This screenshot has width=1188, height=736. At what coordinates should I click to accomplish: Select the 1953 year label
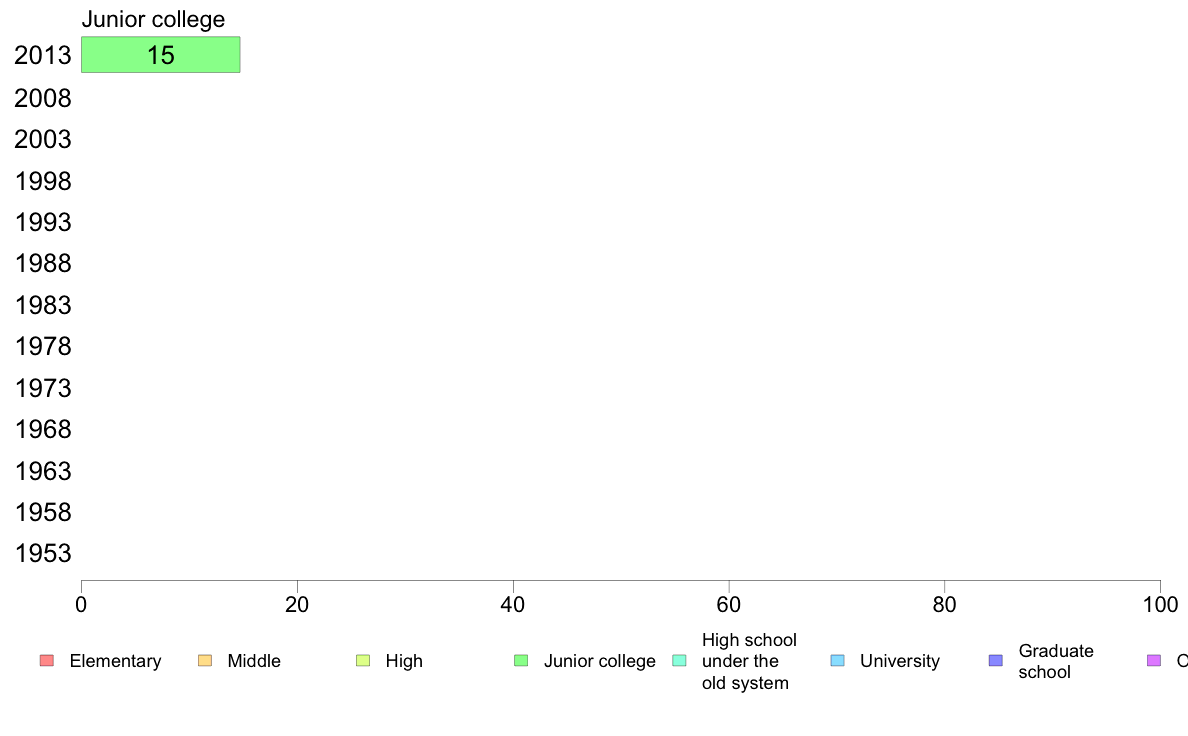[42, 553]
